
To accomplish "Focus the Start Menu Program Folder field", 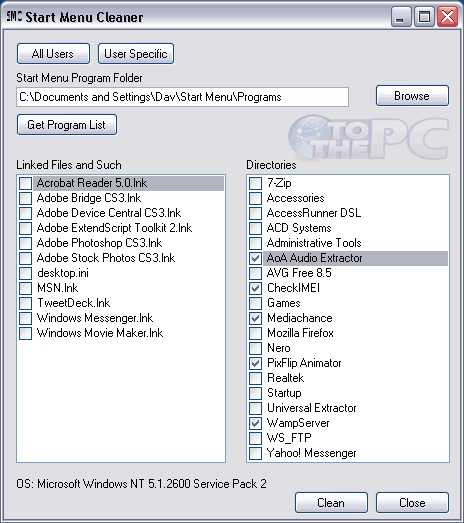I will click(x=182, y=97).
